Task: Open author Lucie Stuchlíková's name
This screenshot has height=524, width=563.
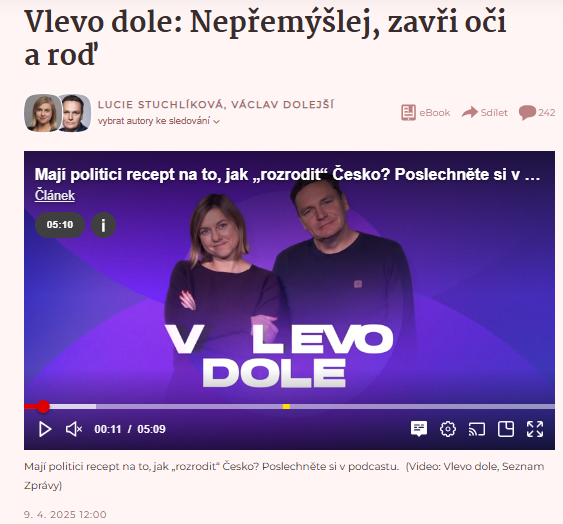Action: click(x=160, y=105)
